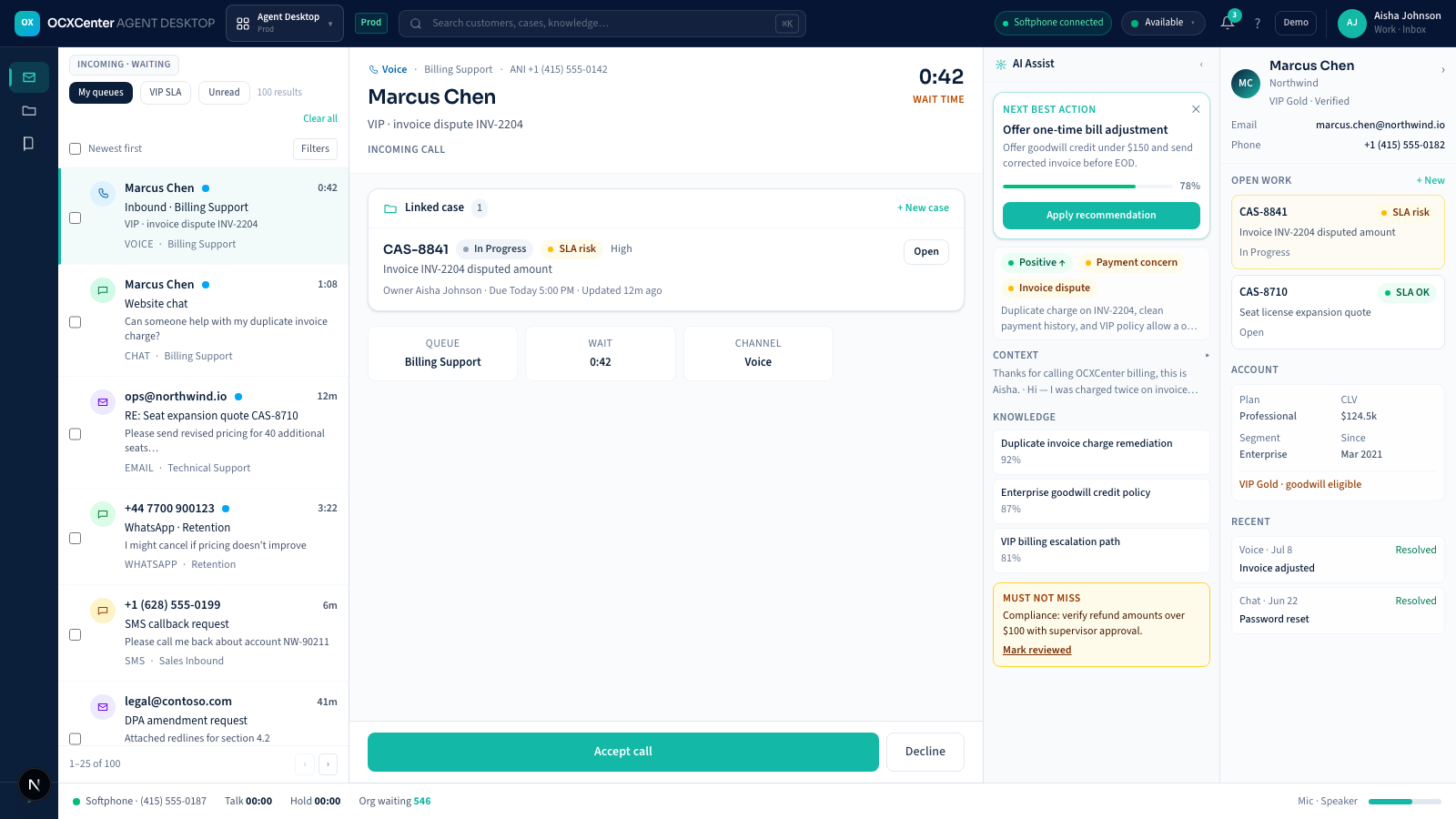
Task: Open the folder icon in left sidebar
Action: 29,110
